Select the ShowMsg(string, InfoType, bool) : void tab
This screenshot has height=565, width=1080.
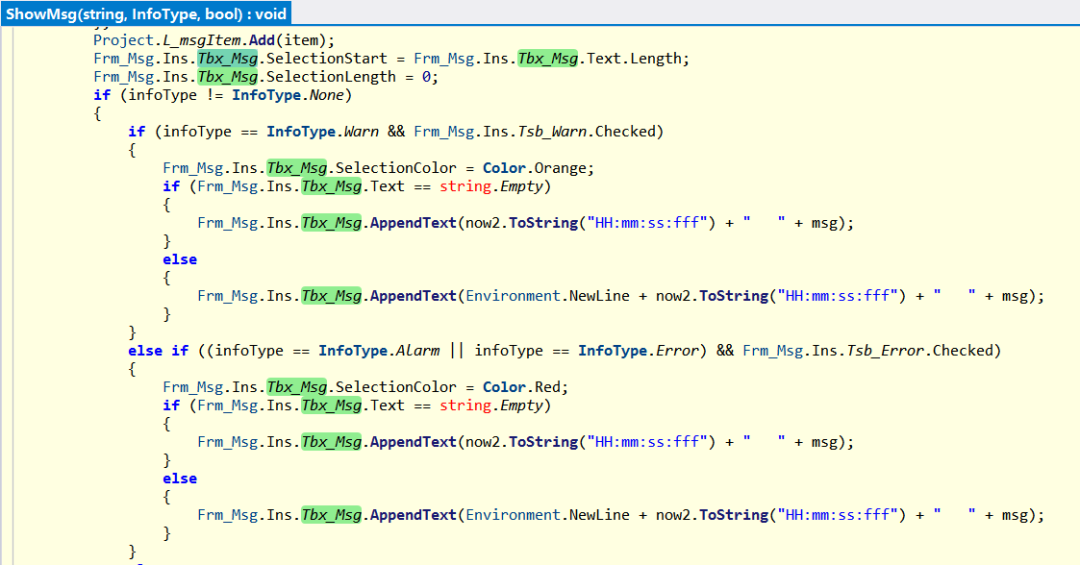146,13
